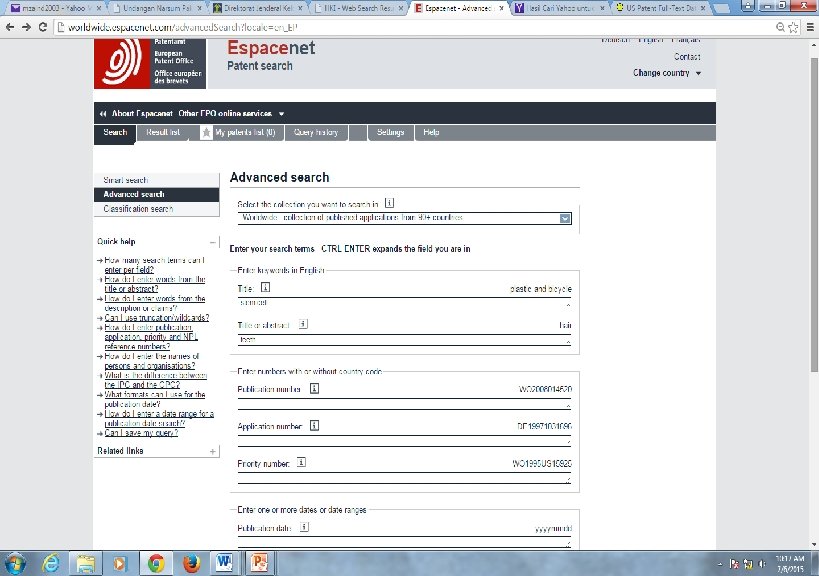The image size is (819, 576).
Task: Expand Other EPO online services menu
Action: coord(231,113)
